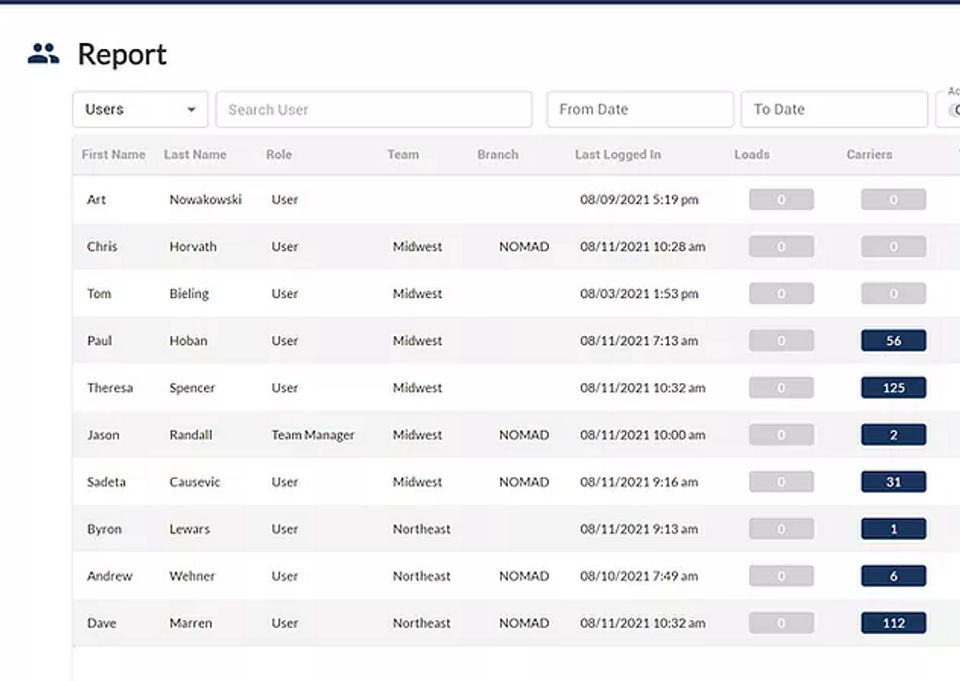Viewport: 960px width, 681px height.
Task: Click the Report people icon
Action: 43,54
